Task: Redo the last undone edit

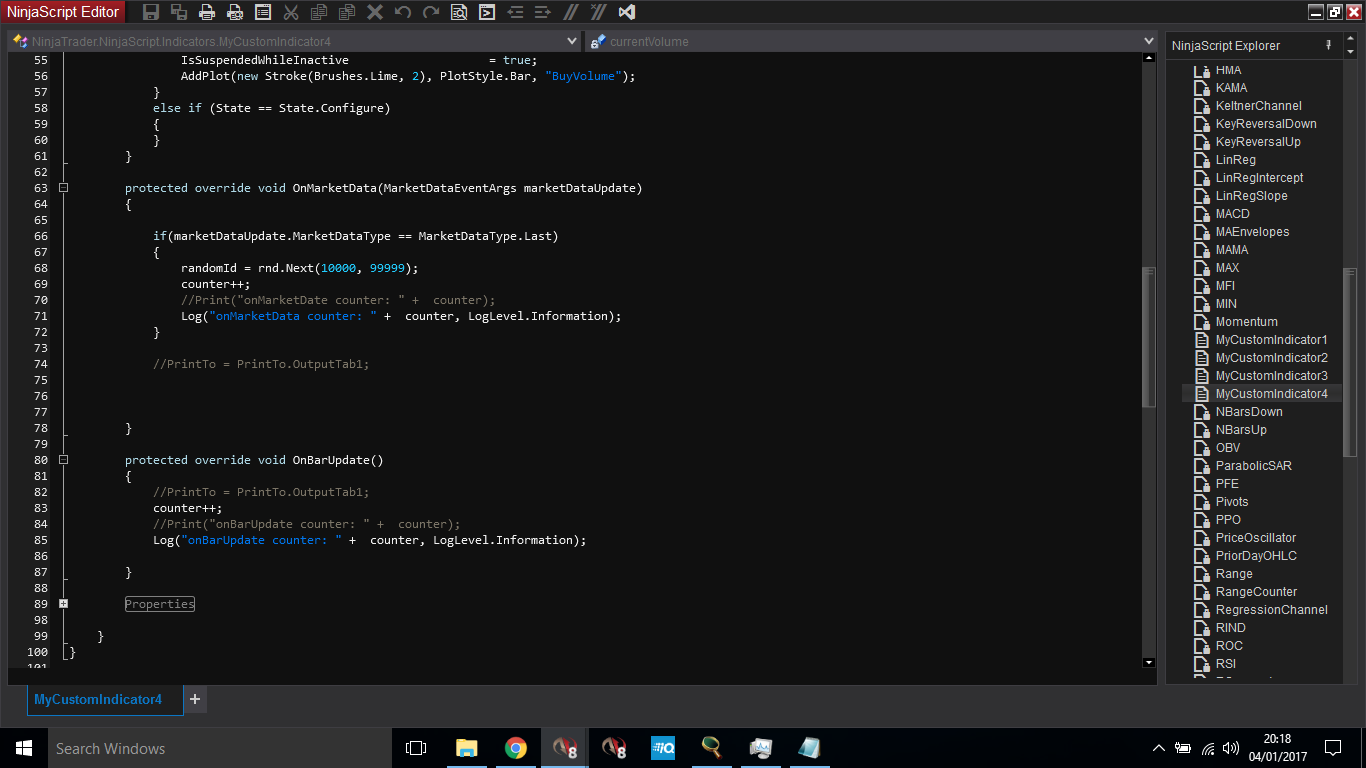Action: pos(431,12)
